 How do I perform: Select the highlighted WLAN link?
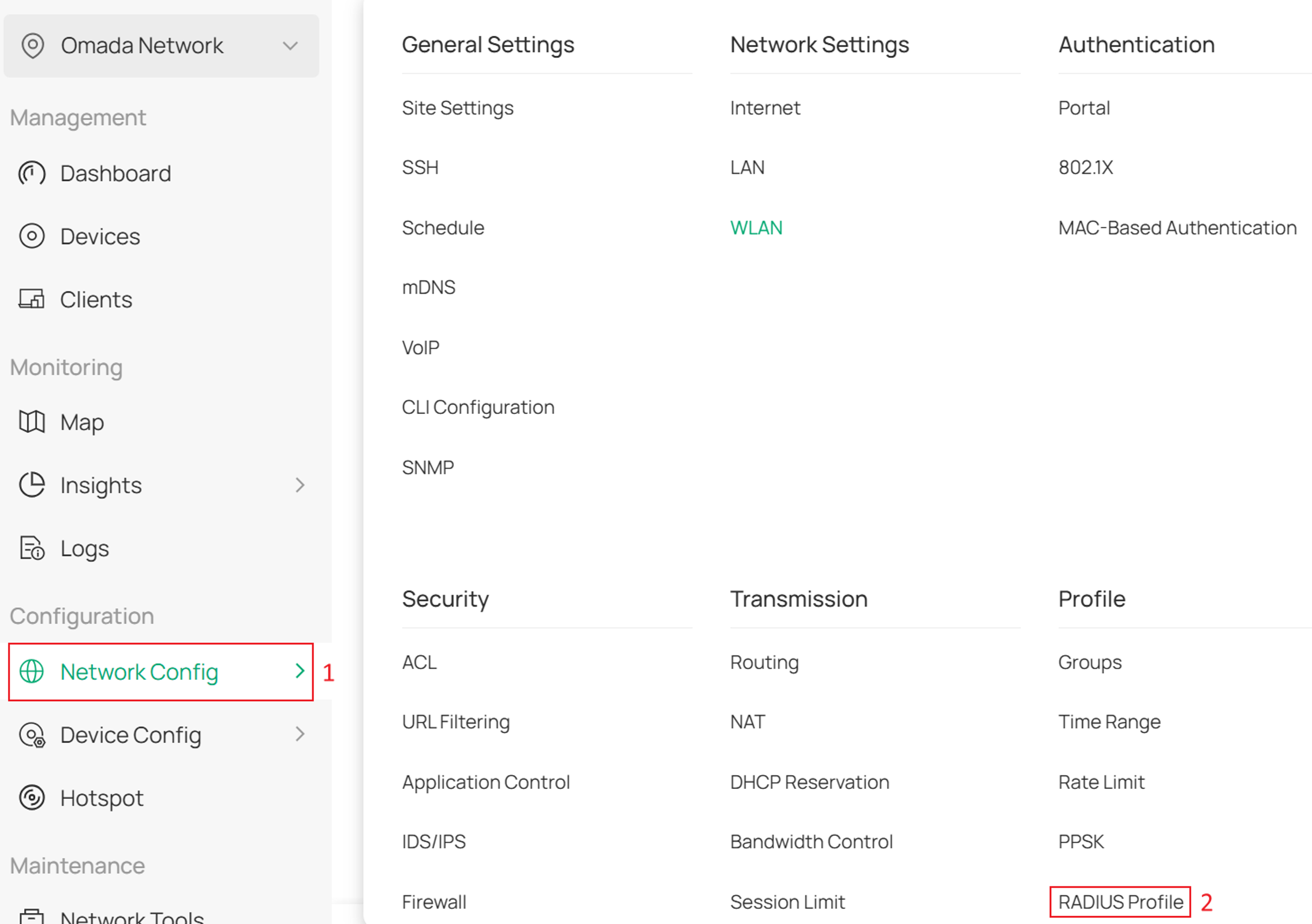(x=756, y=227)
